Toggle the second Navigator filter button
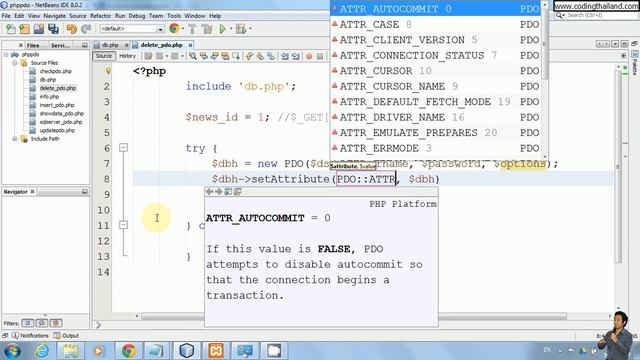Image resolution: width=640 pixels, height=360 pixels. click(42, 323)
